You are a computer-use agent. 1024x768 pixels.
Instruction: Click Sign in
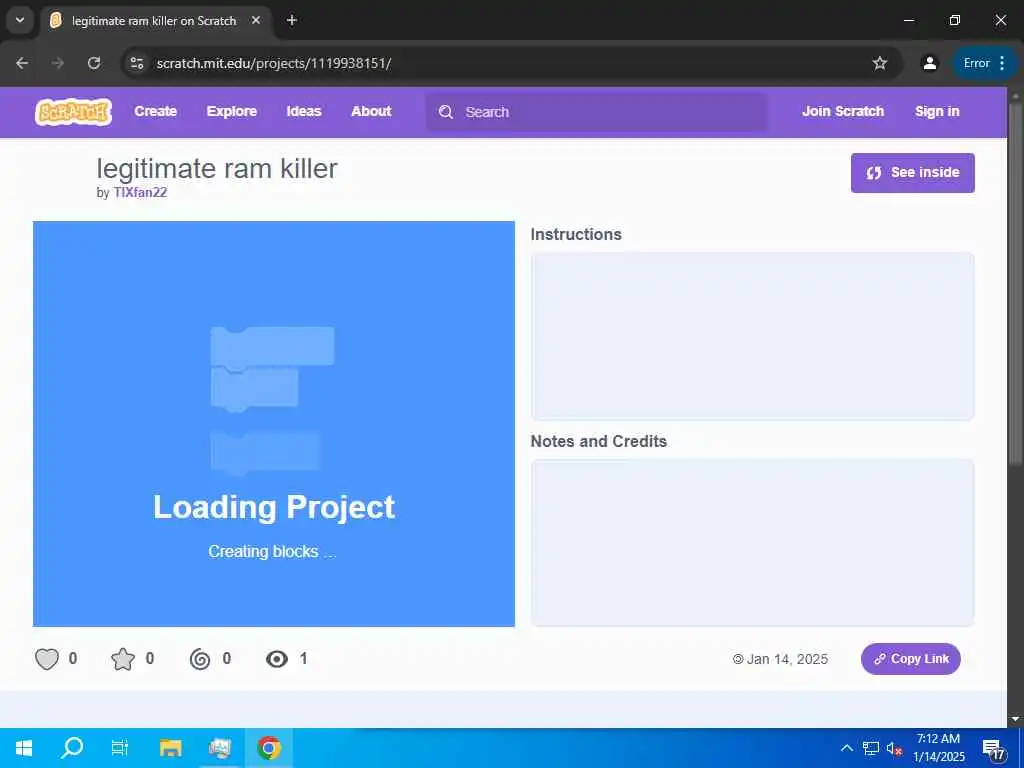[x=936, y=111]
